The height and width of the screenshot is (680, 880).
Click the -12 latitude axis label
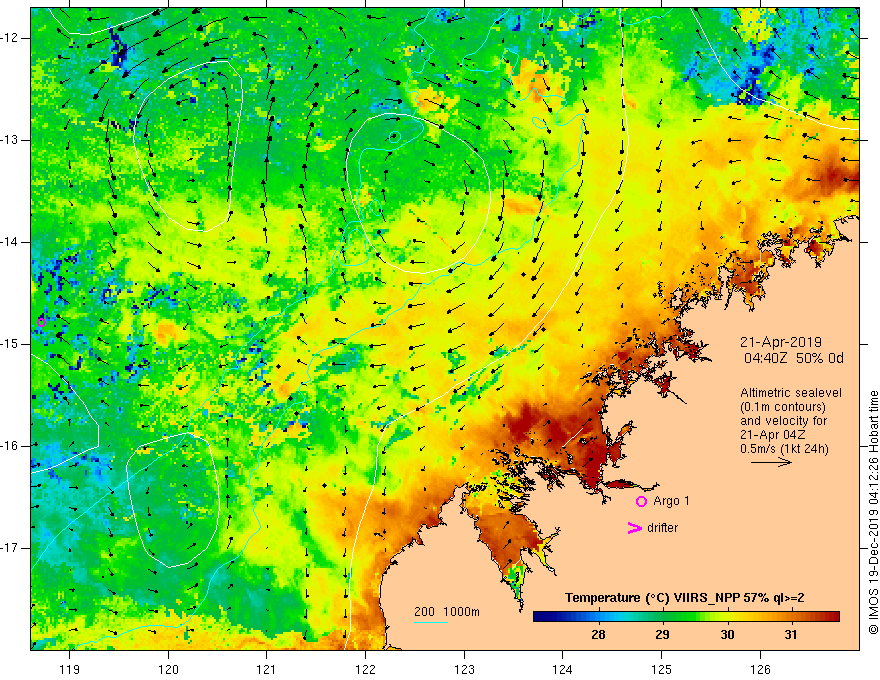[x=10, y=38]
